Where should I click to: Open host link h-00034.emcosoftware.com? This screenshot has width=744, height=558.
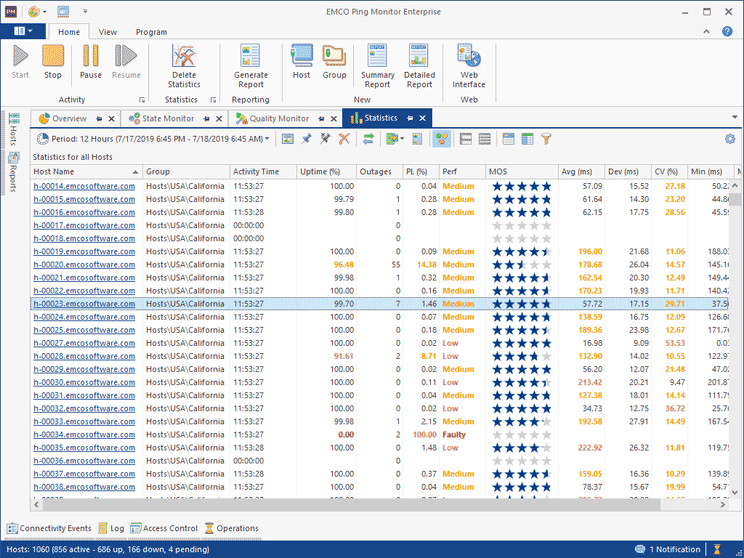84,435
